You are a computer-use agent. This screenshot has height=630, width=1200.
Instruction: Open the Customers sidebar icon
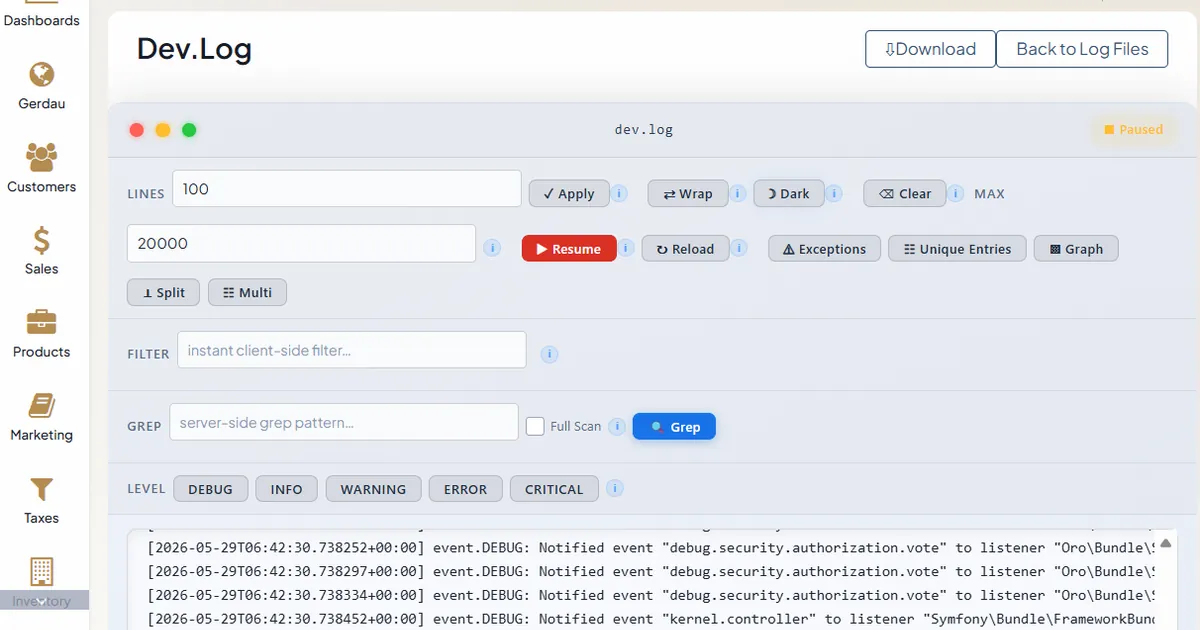click(42, 157)
